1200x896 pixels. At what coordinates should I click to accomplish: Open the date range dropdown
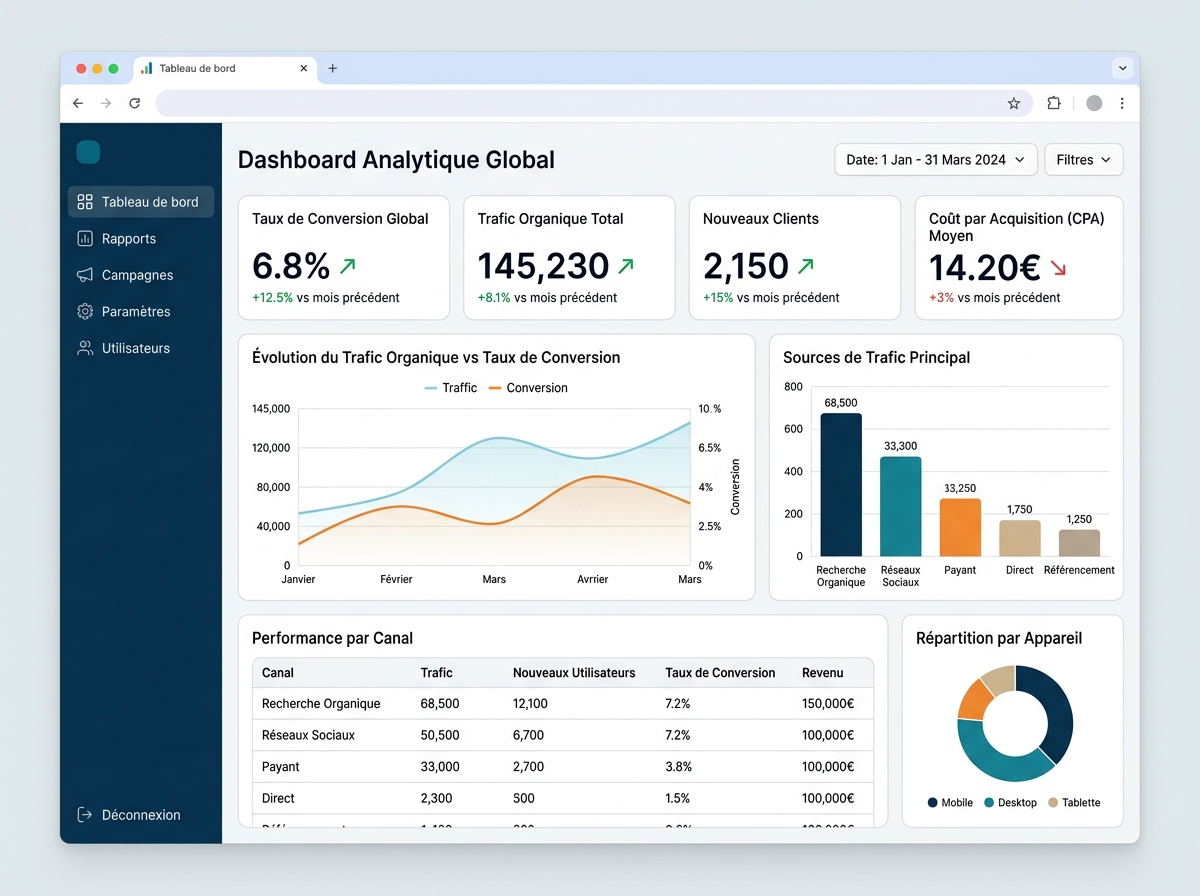tap(935, 160)
